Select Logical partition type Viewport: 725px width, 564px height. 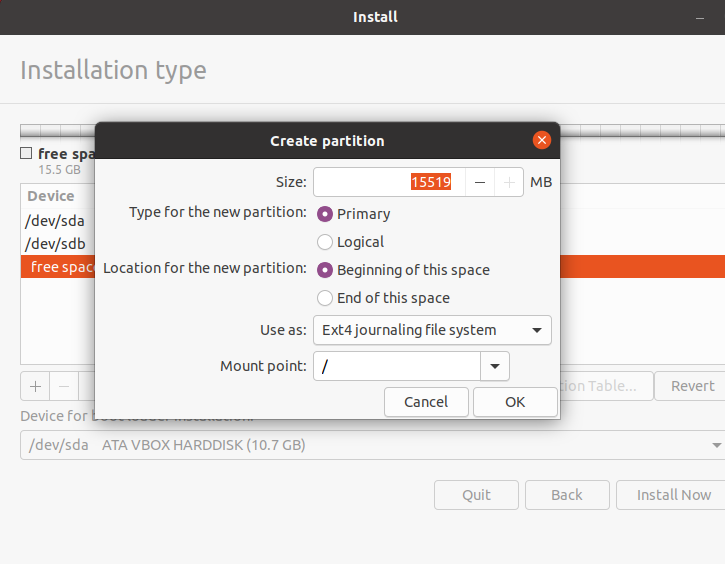[x=325, y=242]
